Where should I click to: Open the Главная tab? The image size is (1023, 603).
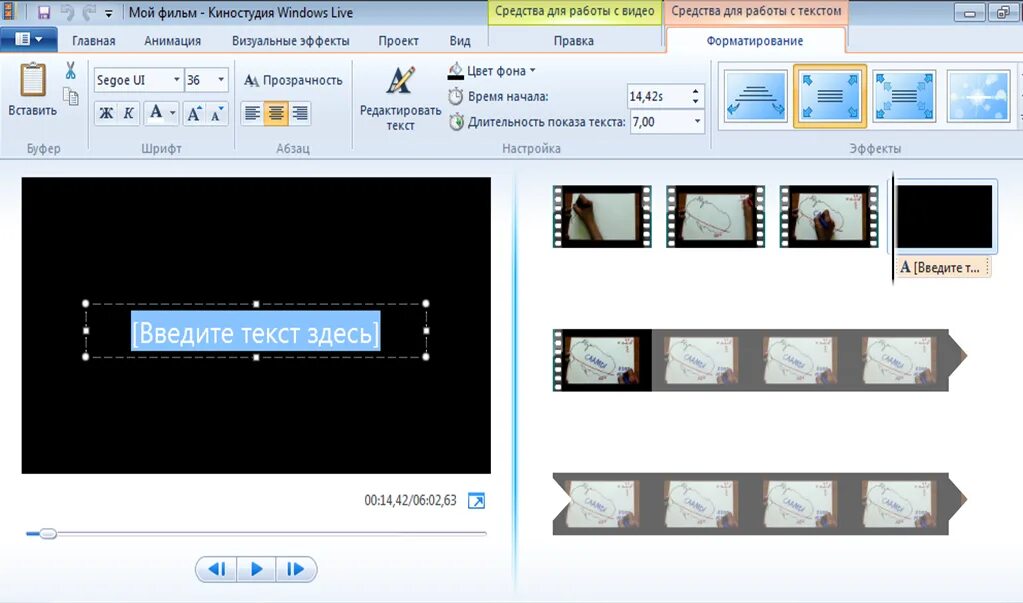coord(93,40)
